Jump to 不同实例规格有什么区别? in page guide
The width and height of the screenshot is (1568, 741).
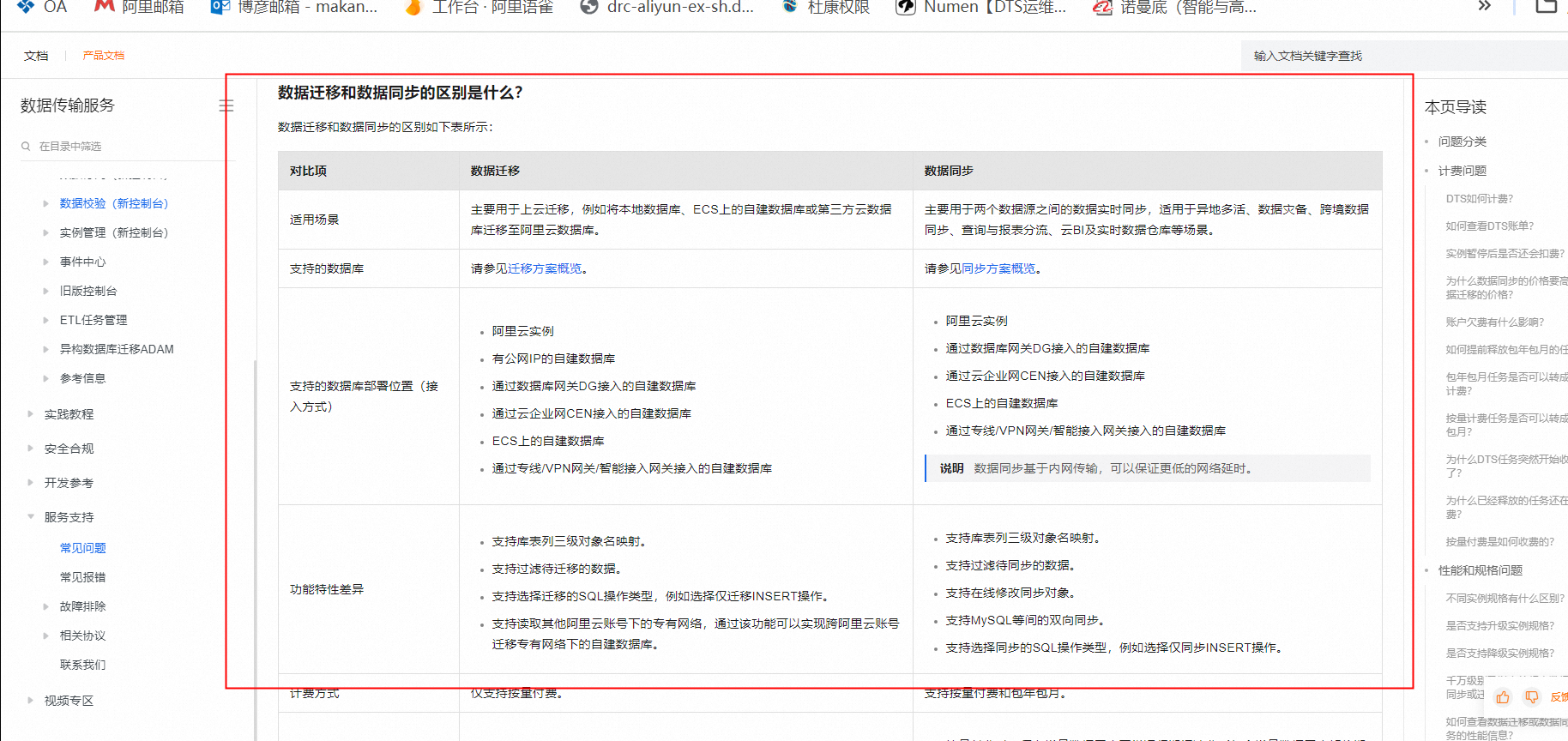pyautogui.click(x=1505, y=598)
